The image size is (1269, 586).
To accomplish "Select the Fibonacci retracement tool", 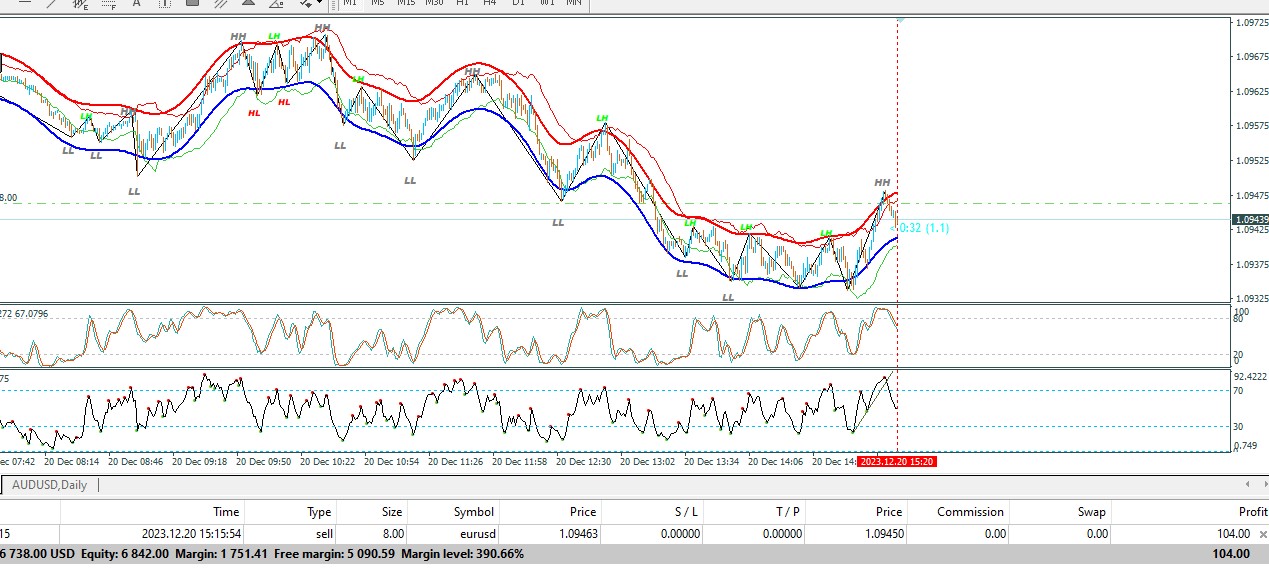I will click(108, 3).
